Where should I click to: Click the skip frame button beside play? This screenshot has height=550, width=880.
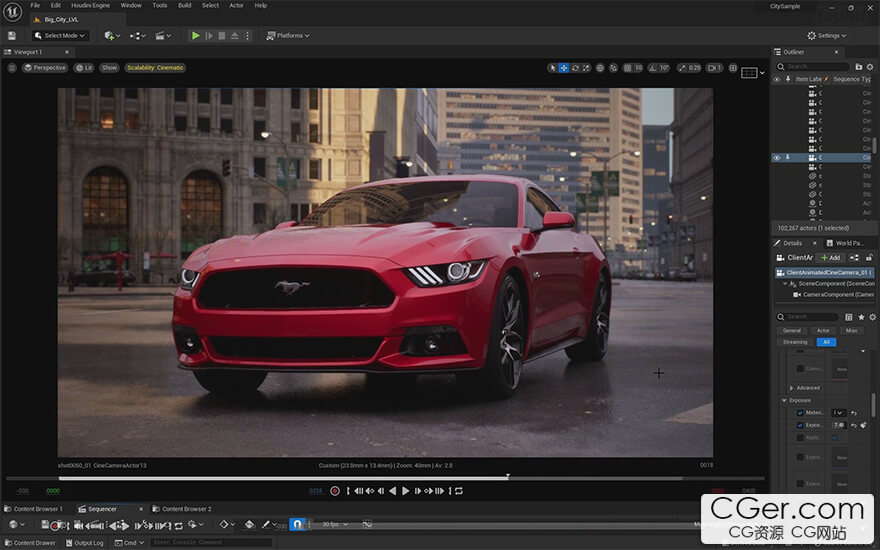pos(209,35)
